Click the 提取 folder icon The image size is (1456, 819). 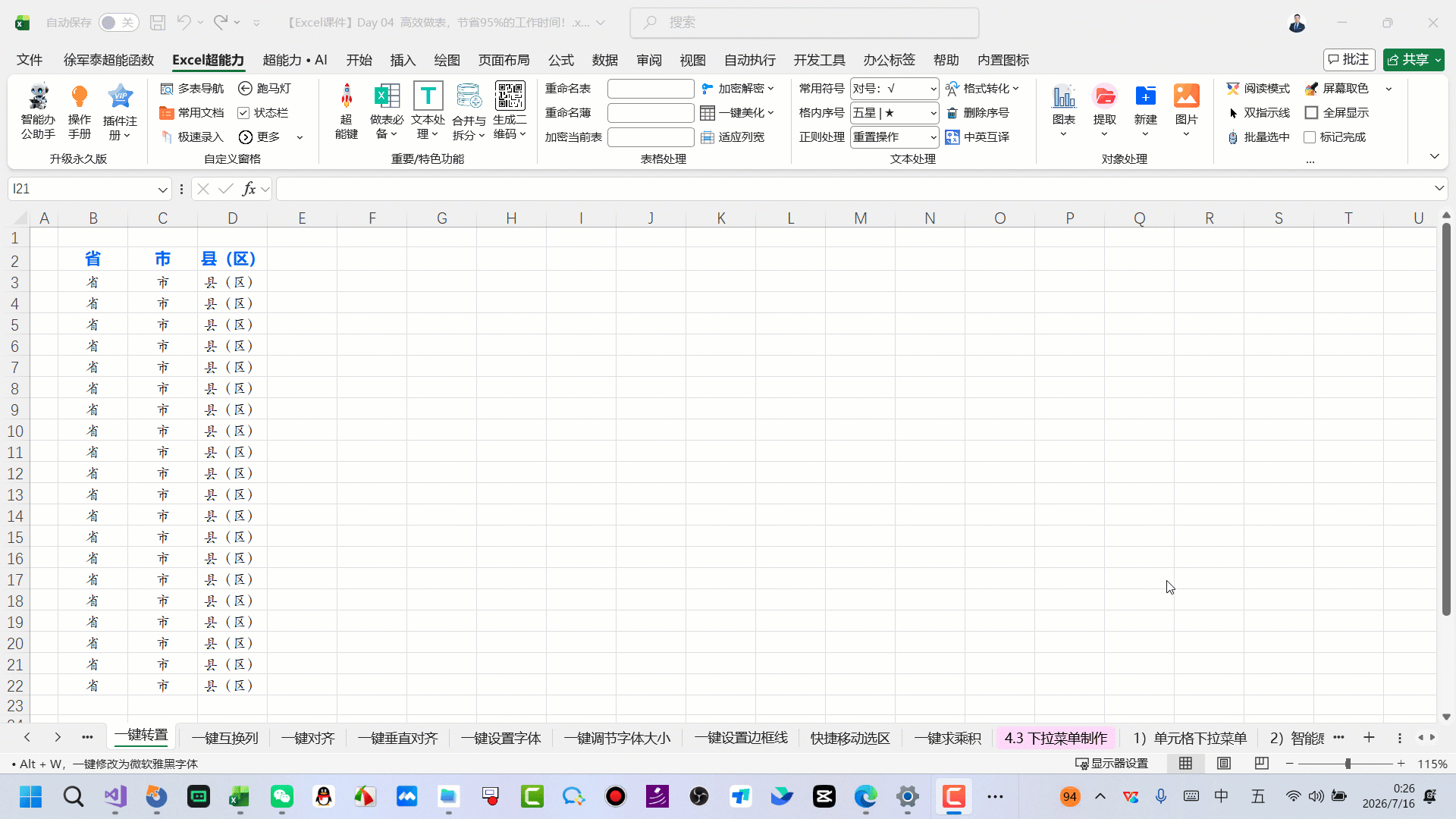[1105, 96]
